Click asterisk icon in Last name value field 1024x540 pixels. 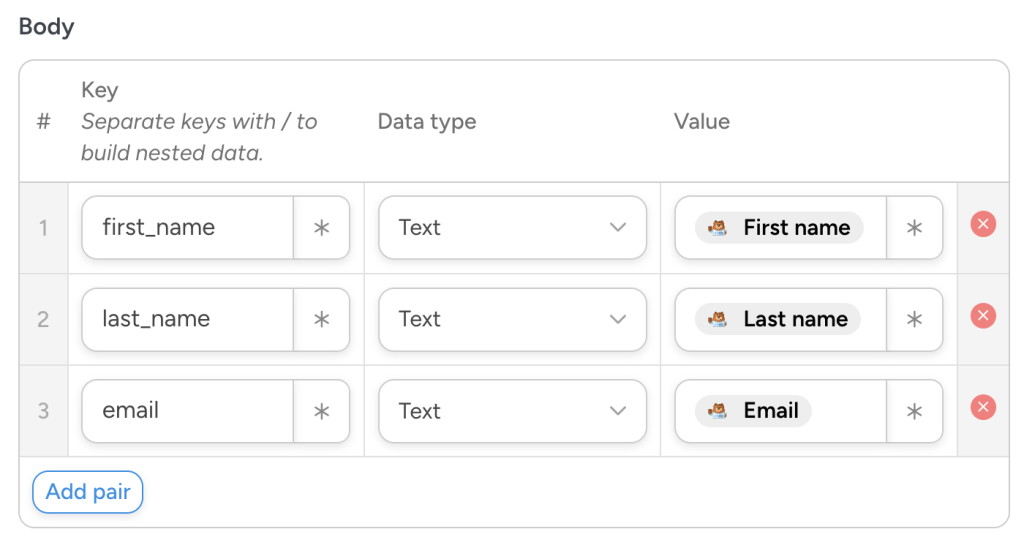pyautogui.click(x=914, y=320)
